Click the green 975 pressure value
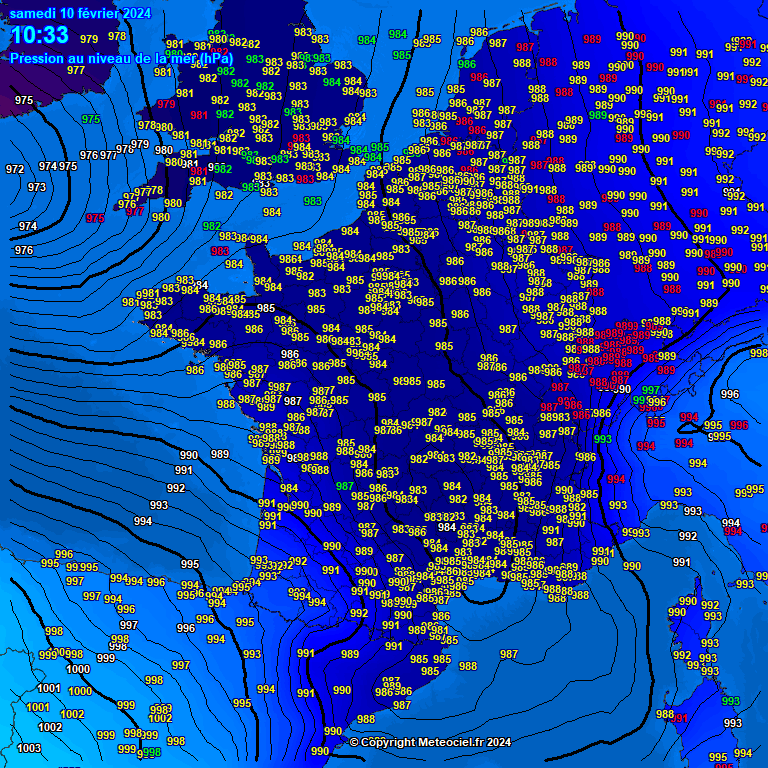 click(91, 119)
